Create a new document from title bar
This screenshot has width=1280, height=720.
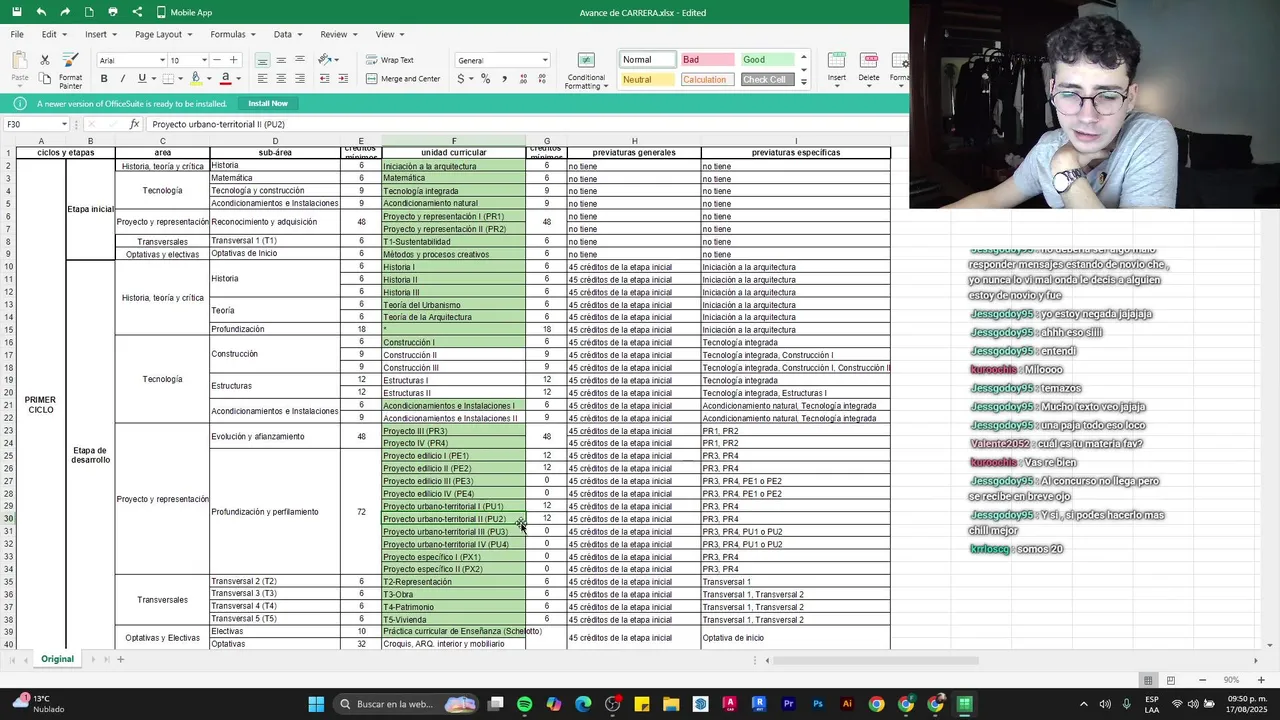pos(89,12)
